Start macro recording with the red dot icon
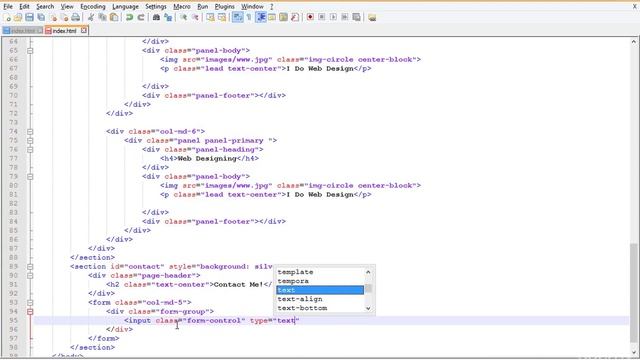This screenshot has width=640, height=360. click(310, 17)
